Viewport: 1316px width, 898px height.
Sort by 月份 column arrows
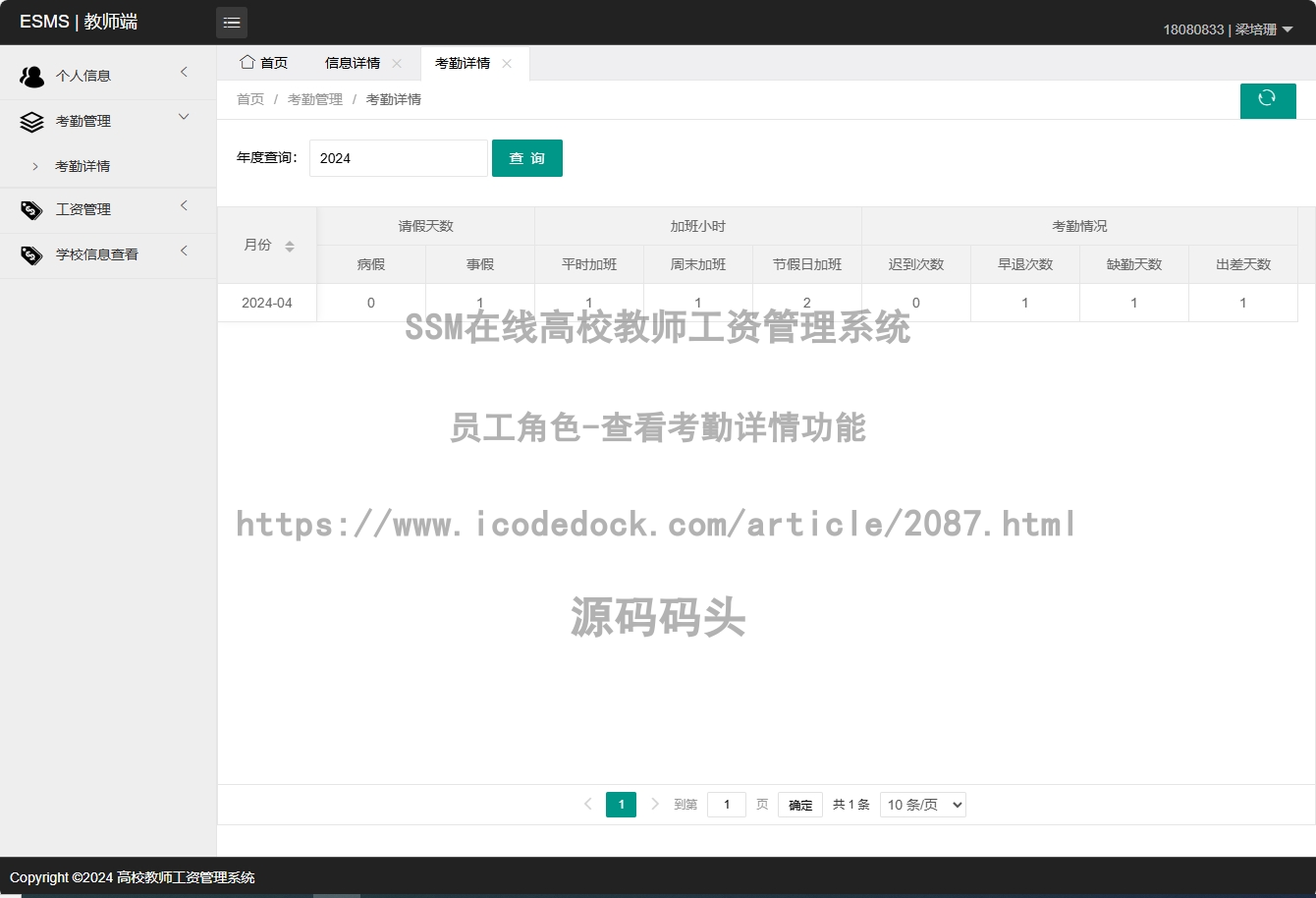[290, 246]
